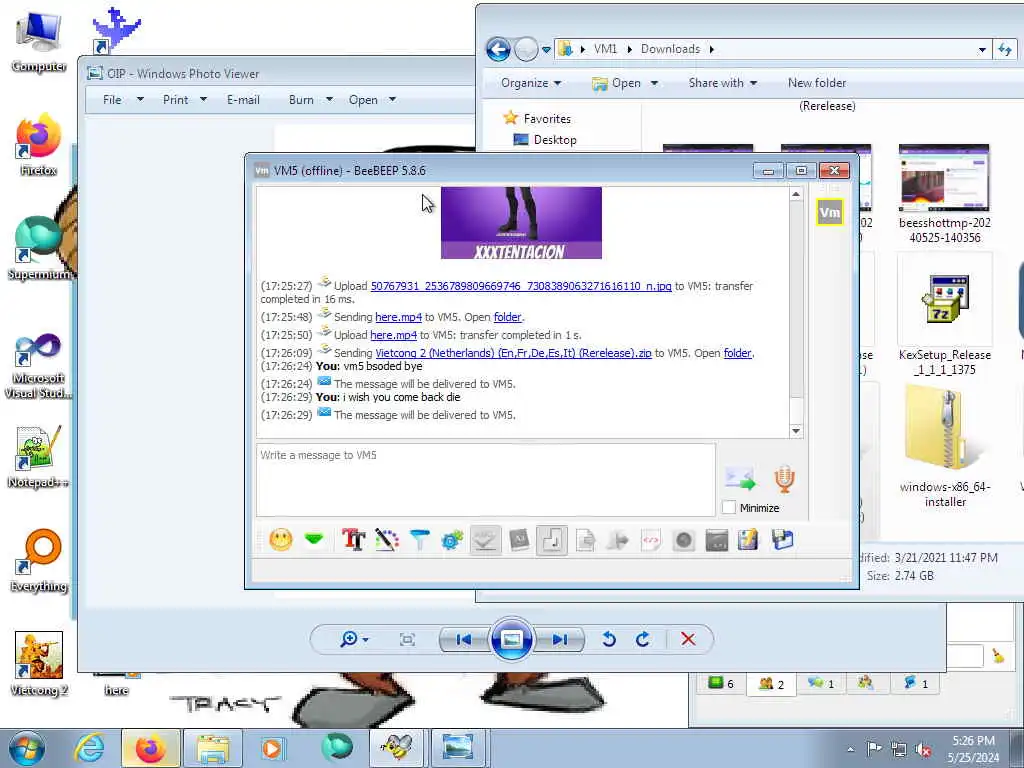Open the message text color picker
1024x768 pixels.
pyautogui.click(x=387, y=540)
